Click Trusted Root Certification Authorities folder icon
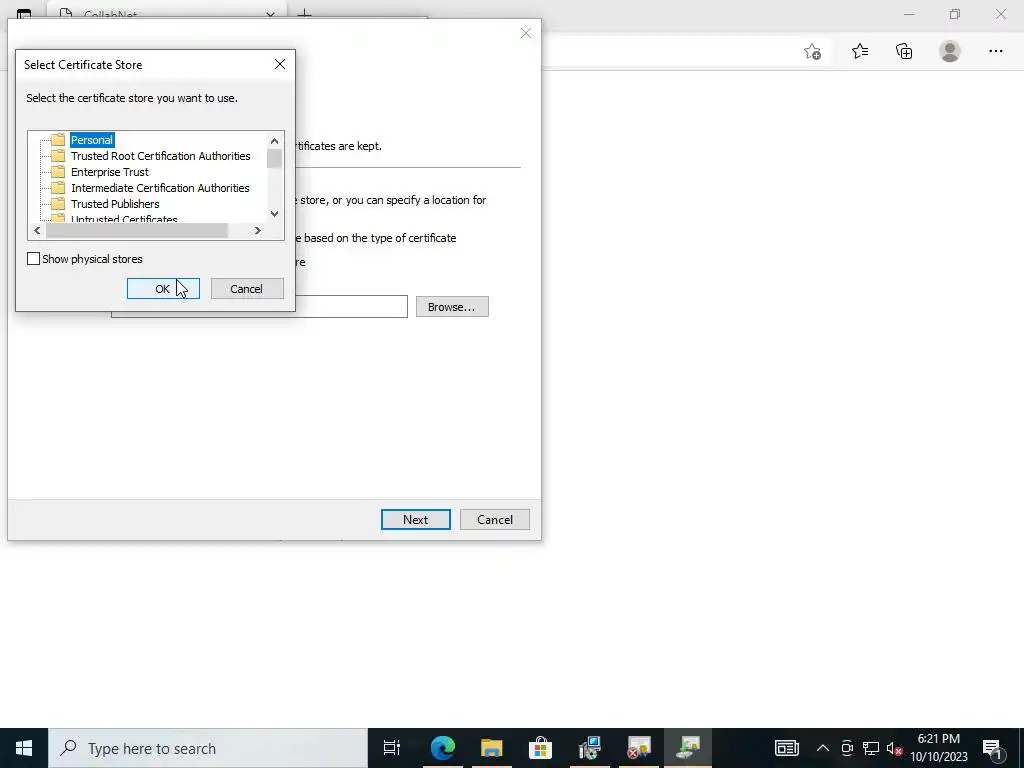Screen dimensions: 1024x768 tap(58, 156)
